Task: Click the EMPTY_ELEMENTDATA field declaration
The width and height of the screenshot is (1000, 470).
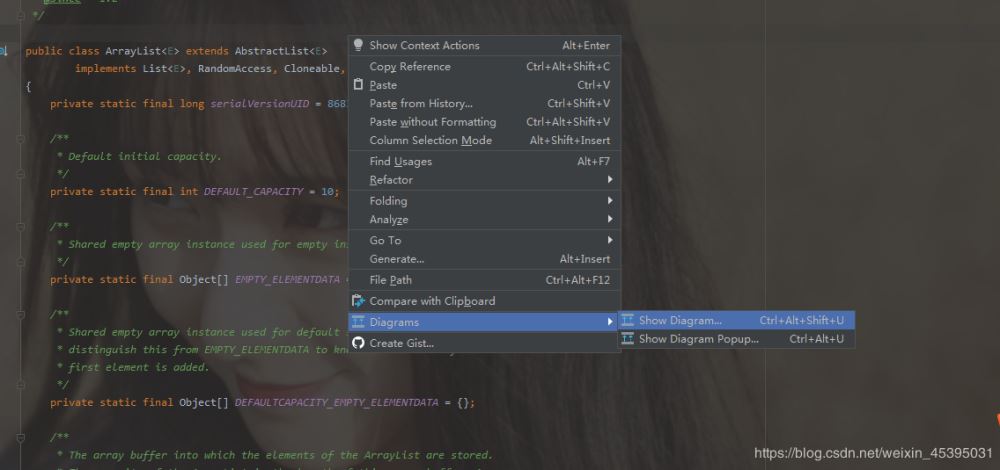Action: pyautogui.click(x=288, y=279)
